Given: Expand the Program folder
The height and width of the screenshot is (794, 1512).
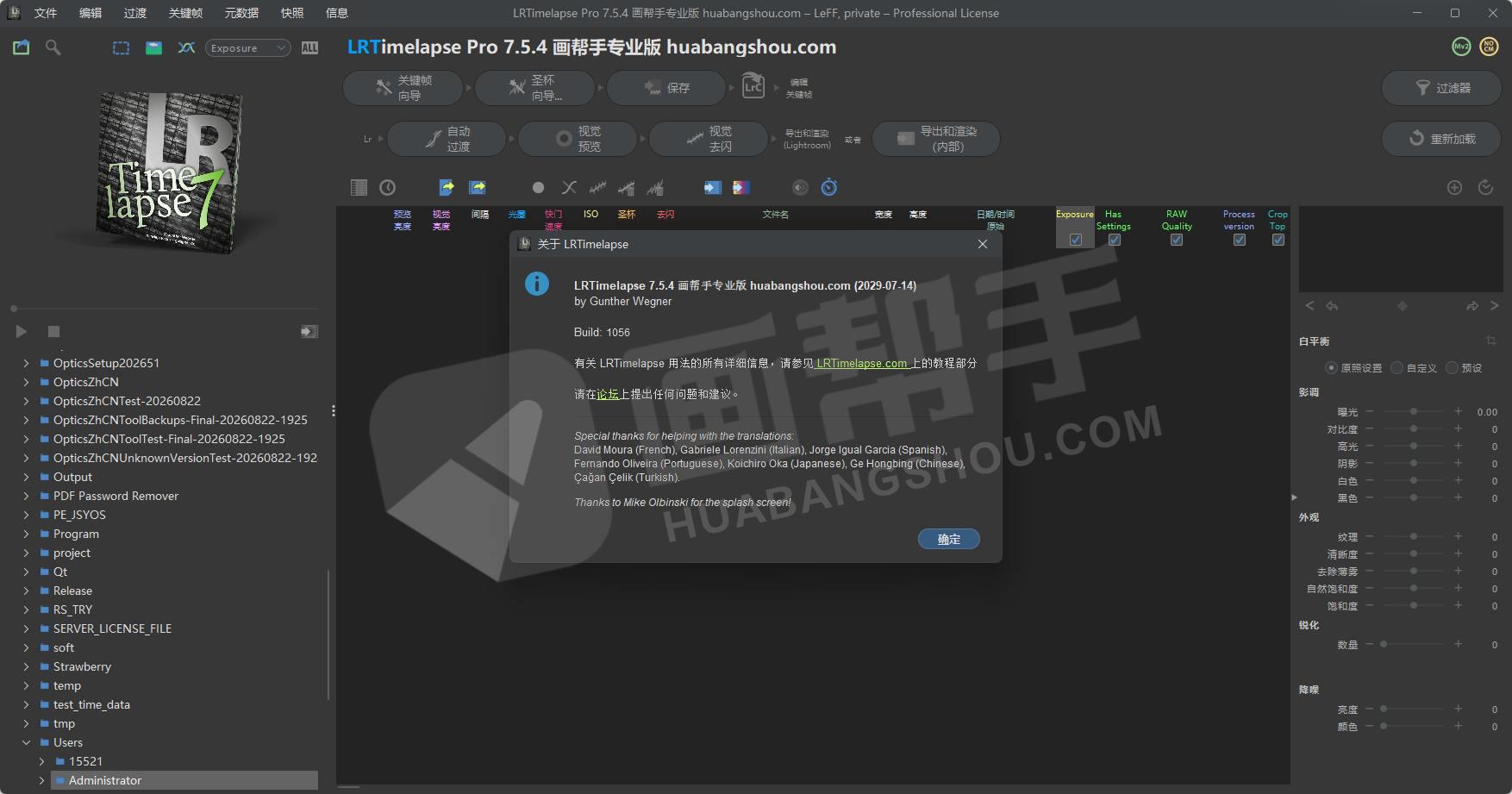Looking at the screenshot, I should [x=26, y=534].
